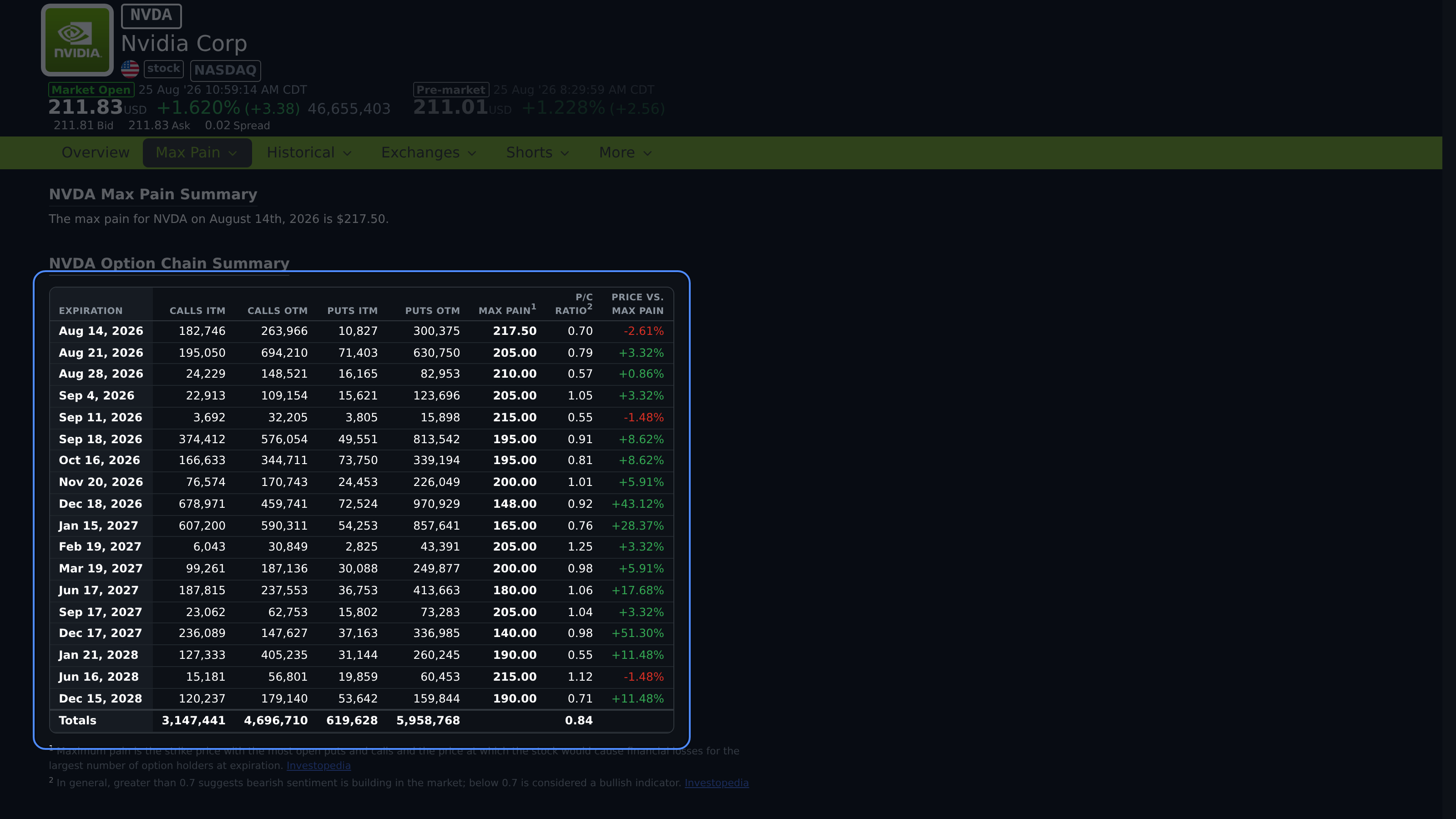Click the PUTS OTM column header
The height and width of the screenshot is (819, 1456).
432,311
